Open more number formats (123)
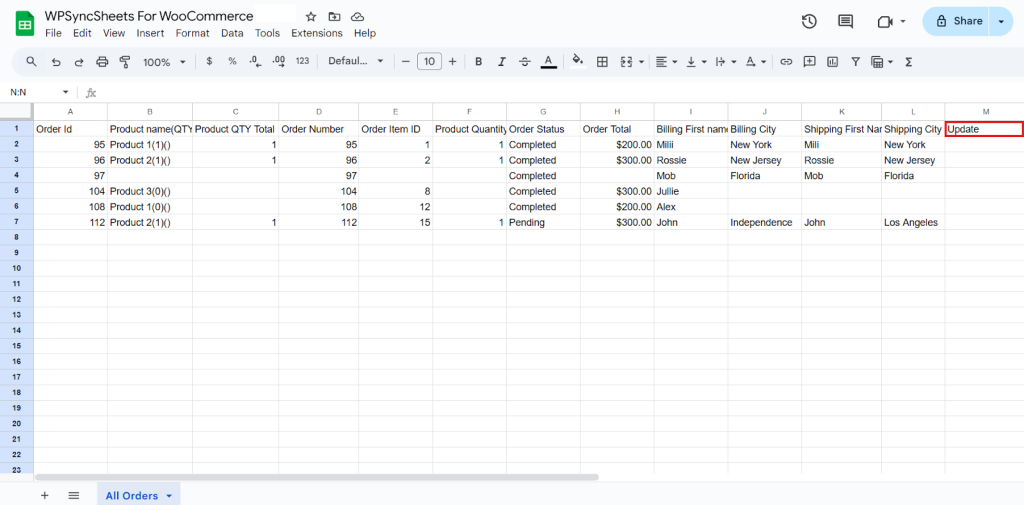The image size is (1024, 505). click(302, 61)
